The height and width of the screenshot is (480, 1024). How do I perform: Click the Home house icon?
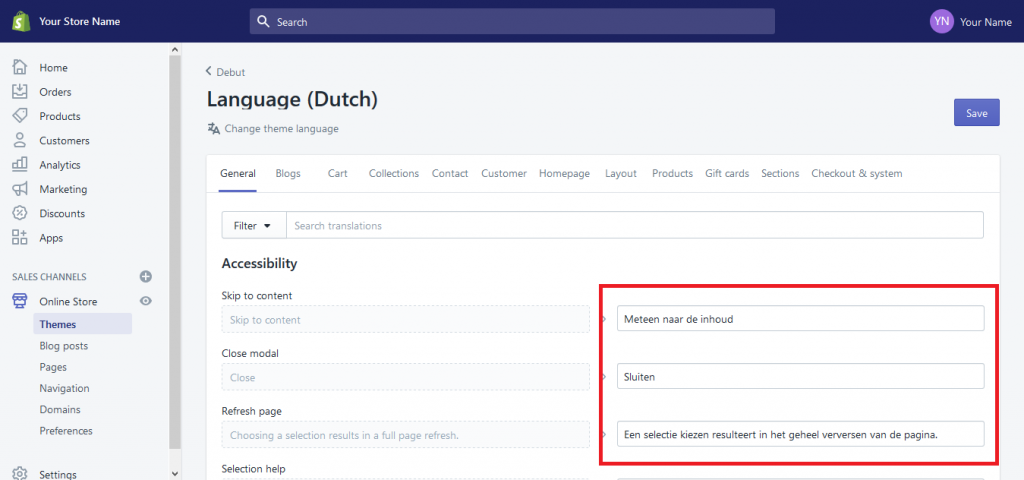coord(20,67)
